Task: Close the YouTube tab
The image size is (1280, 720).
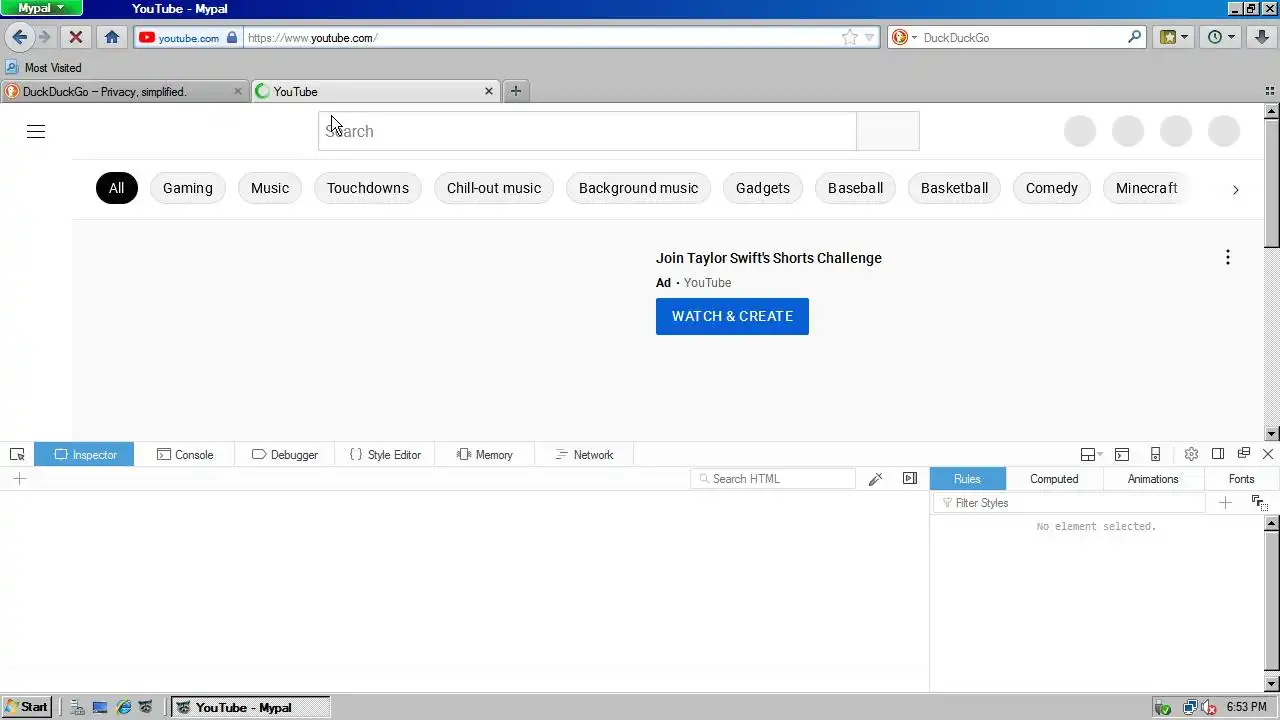Action: click(x=489, y=91)
